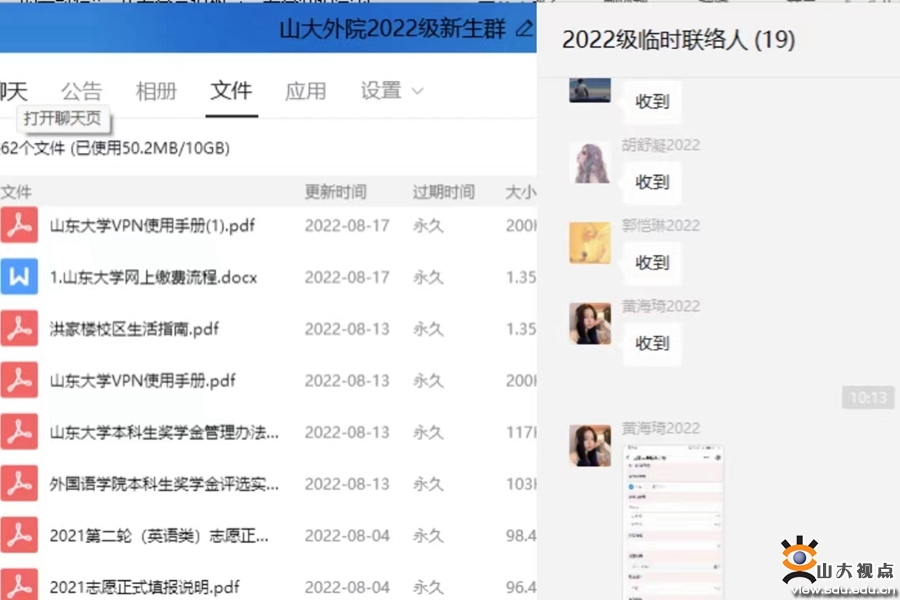
Task: Click PDF icon for 洪家楼校区生活指南.pdf
Action: [x=18, y=329]
